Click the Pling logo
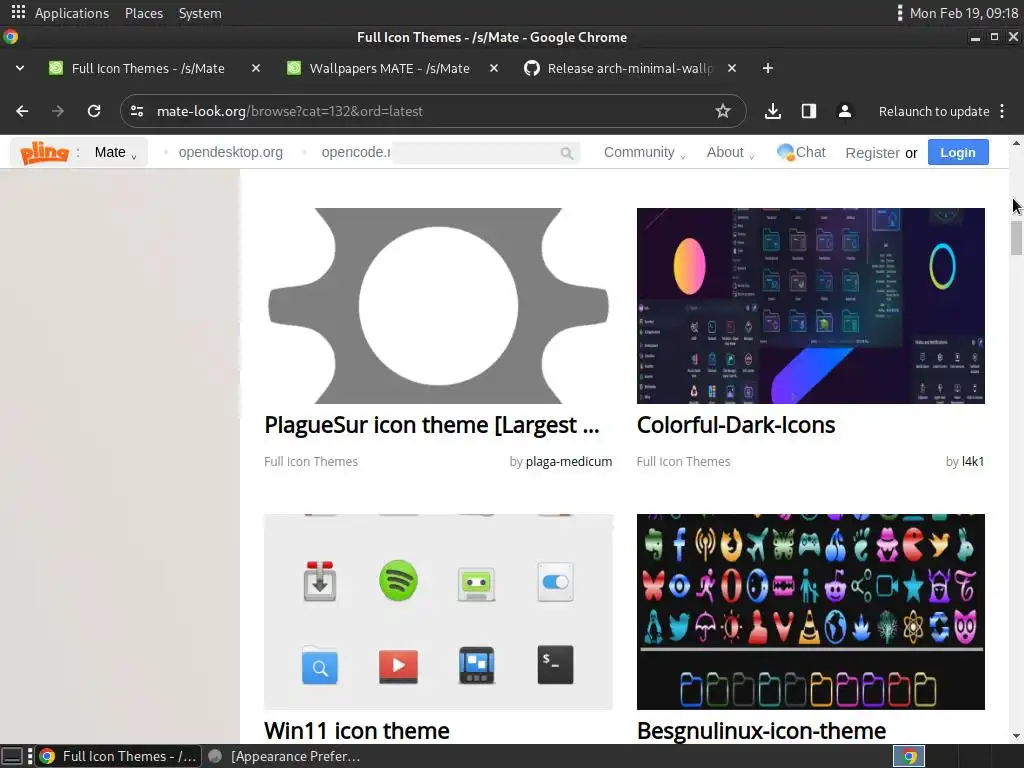Viewport: 1024px width, 768px height. pyautogui.click(x=44, y=153)
